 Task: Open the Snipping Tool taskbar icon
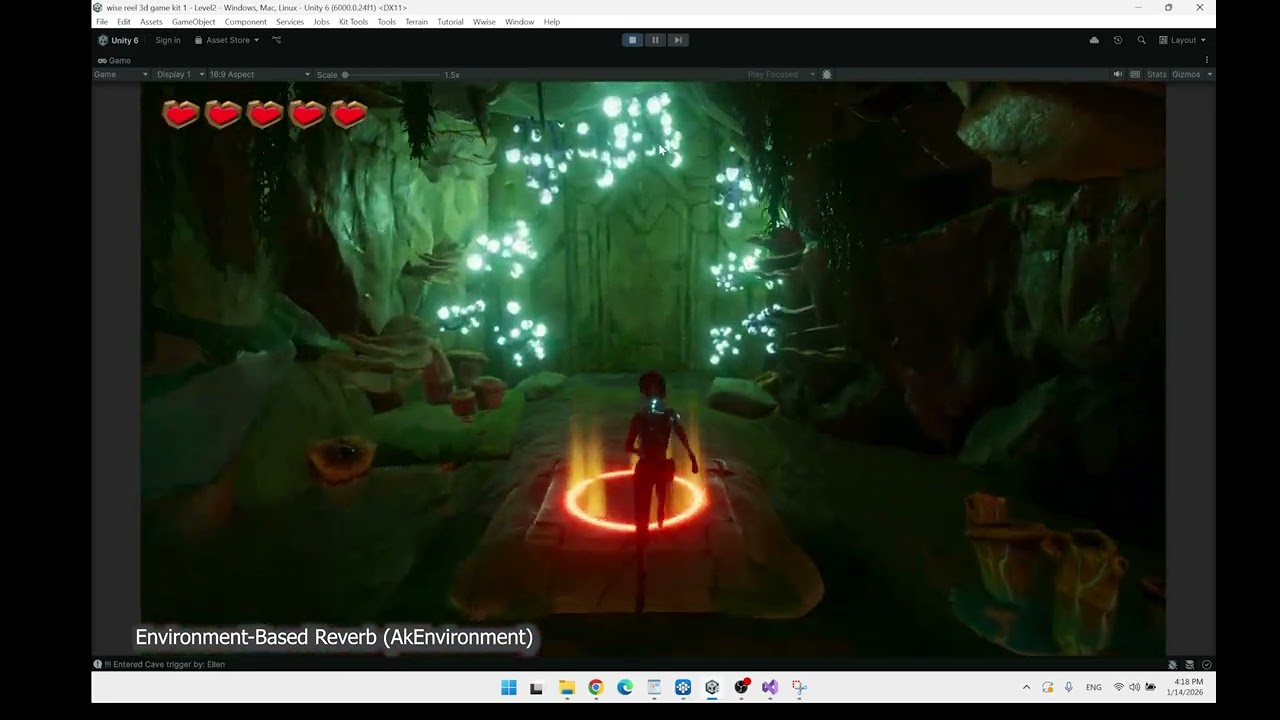(x=799, y=687)
